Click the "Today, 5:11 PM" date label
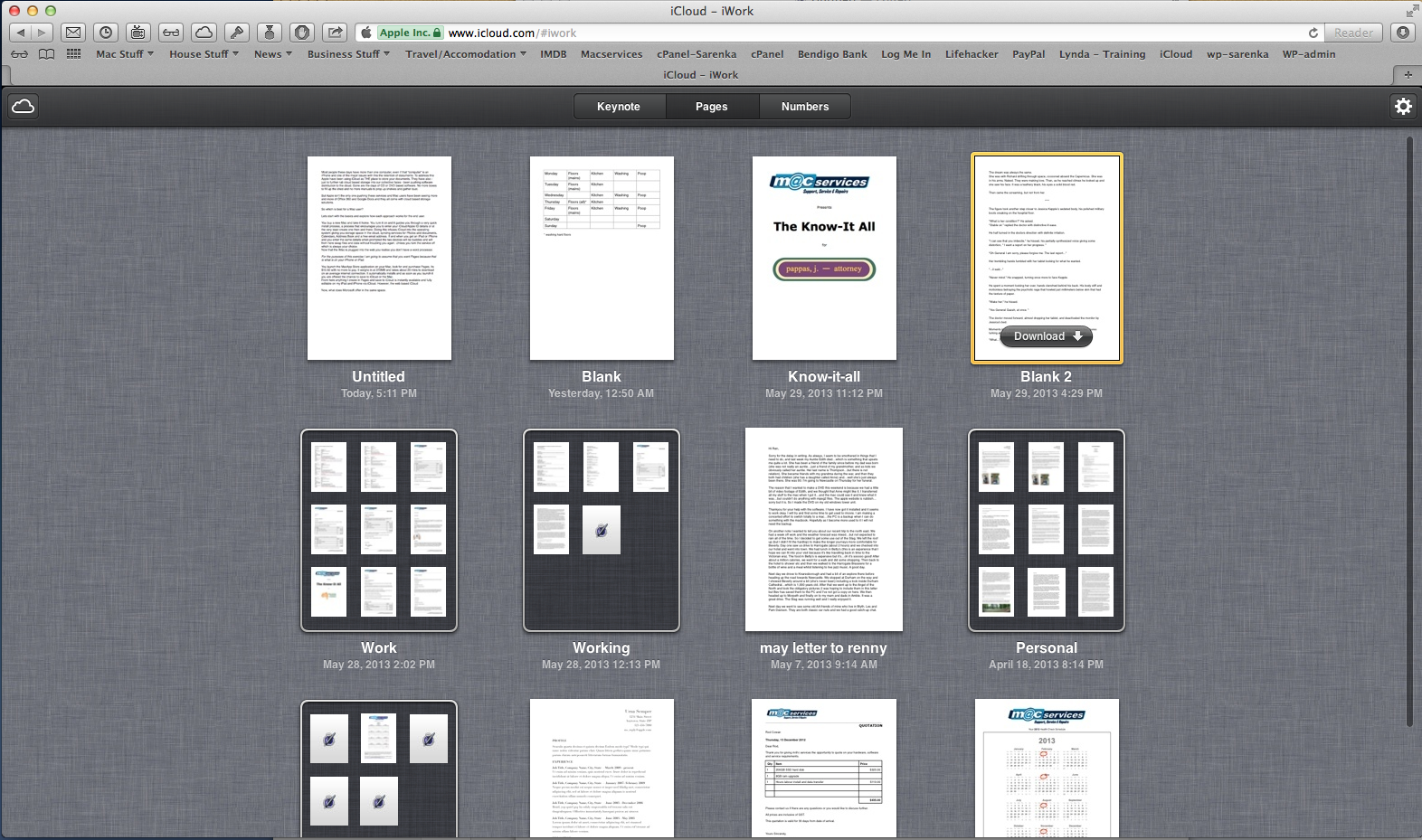Screen dimensions: 1422x840 click(x=379, y=393)
